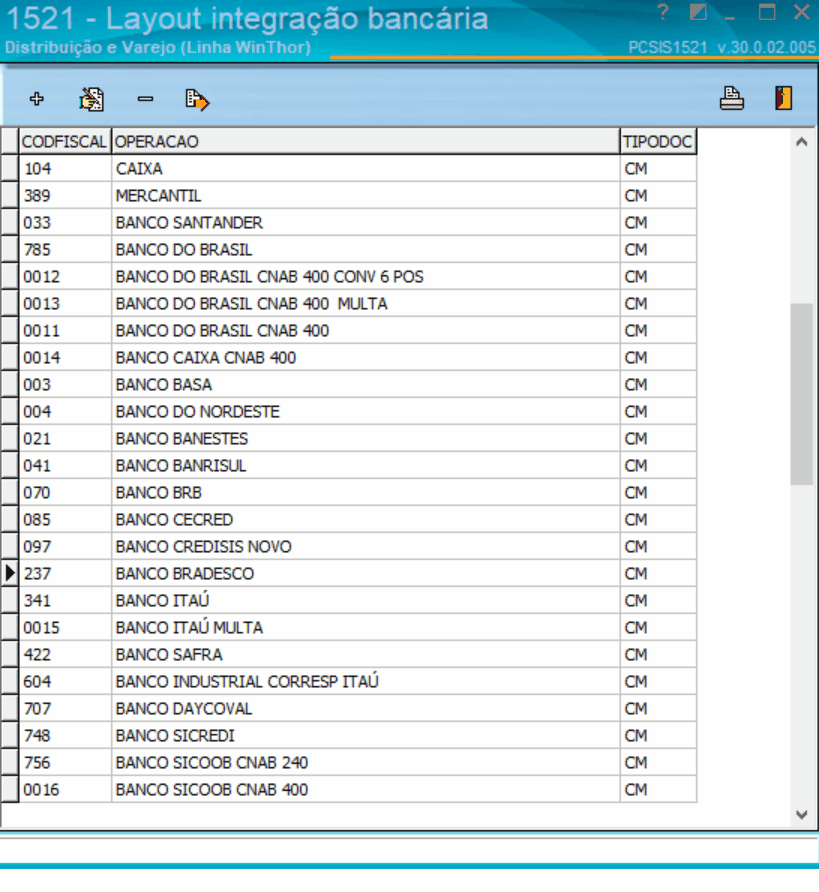The width and height of the screenshot is (819, 892).
Task: Click the CM cell in the CAIXA row
Action: pos(658,168)
